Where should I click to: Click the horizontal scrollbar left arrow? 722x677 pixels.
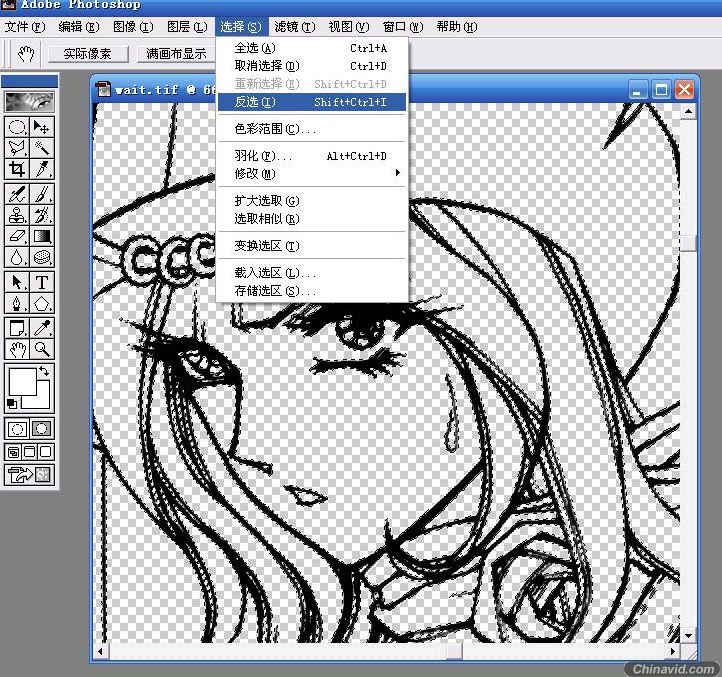pyautogui.click(x=101, y=651)
